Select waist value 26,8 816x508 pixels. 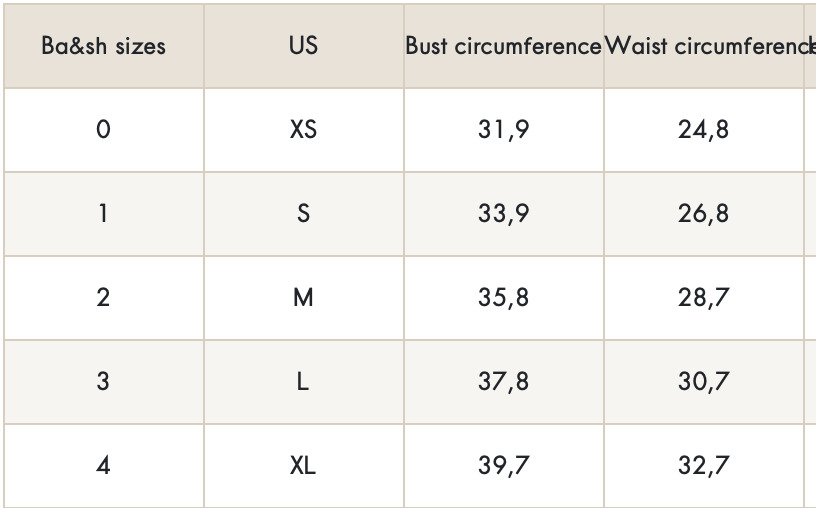[703, 214]
